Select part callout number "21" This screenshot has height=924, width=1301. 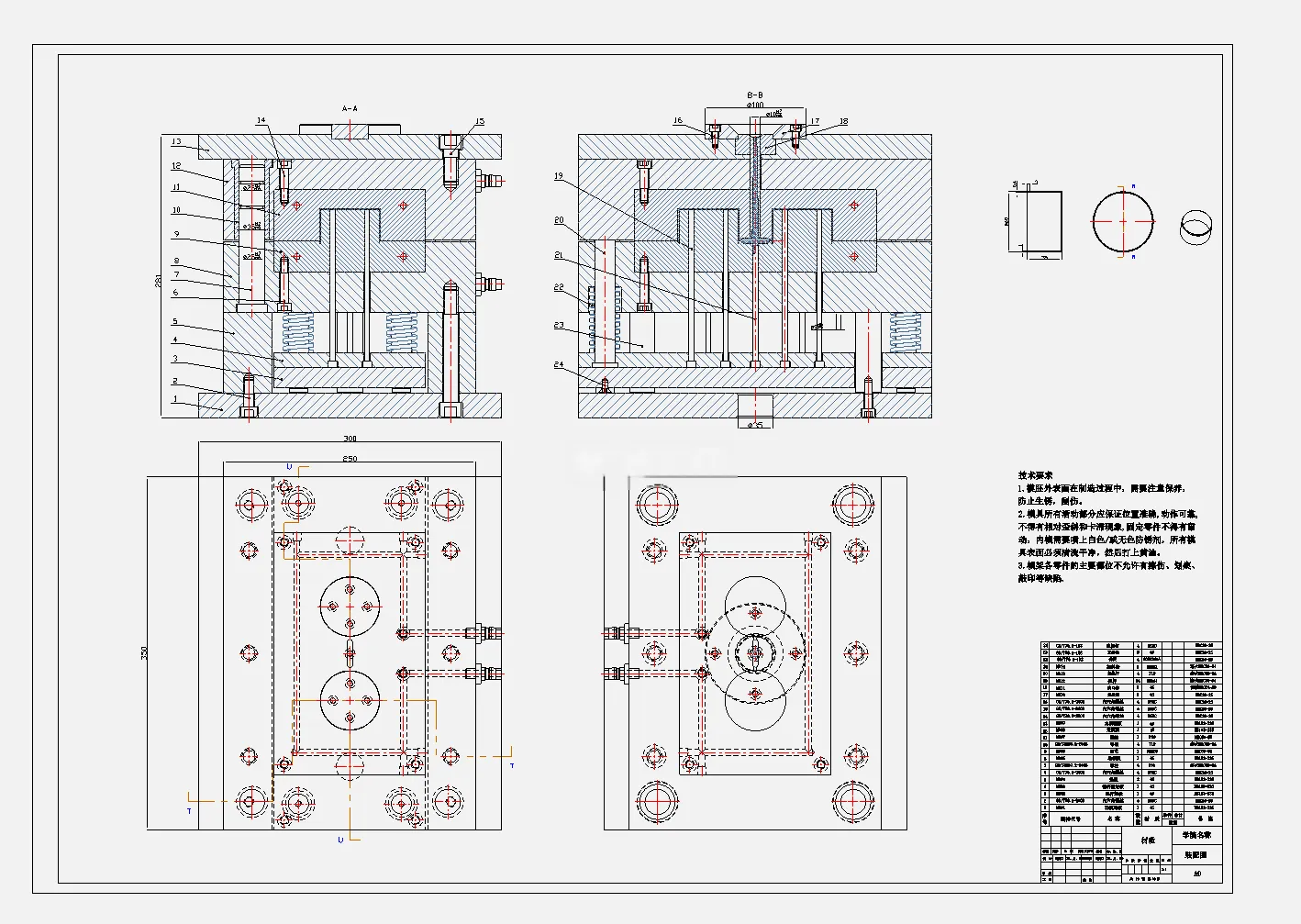coord(558,255)
